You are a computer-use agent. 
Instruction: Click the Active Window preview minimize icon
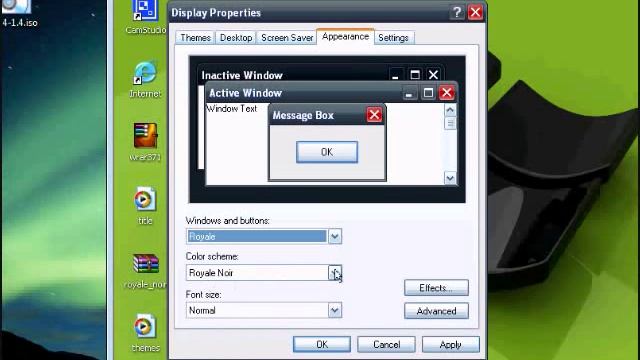[409, 93]
